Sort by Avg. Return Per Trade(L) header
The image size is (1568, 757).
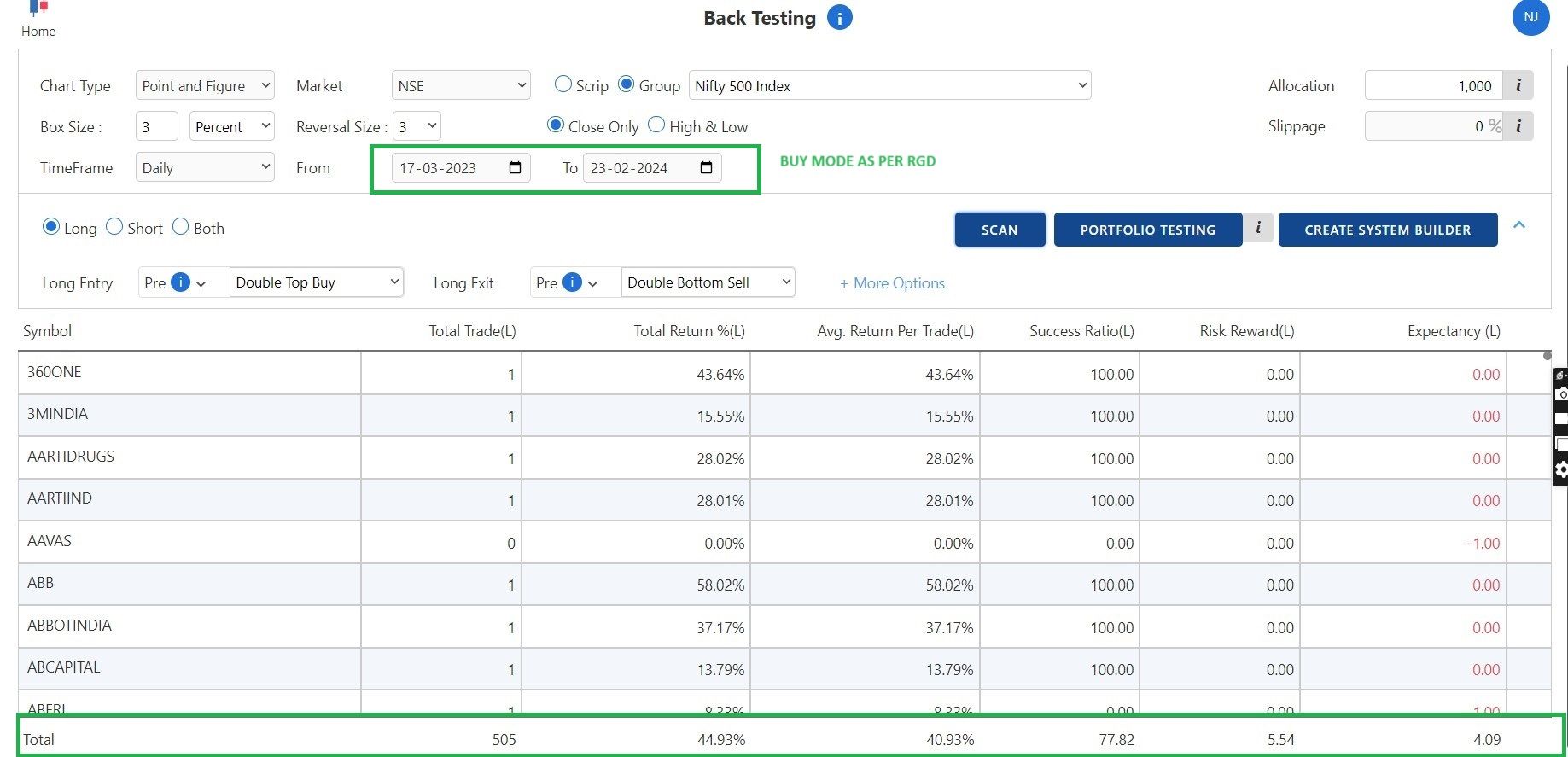pos(895,331)
